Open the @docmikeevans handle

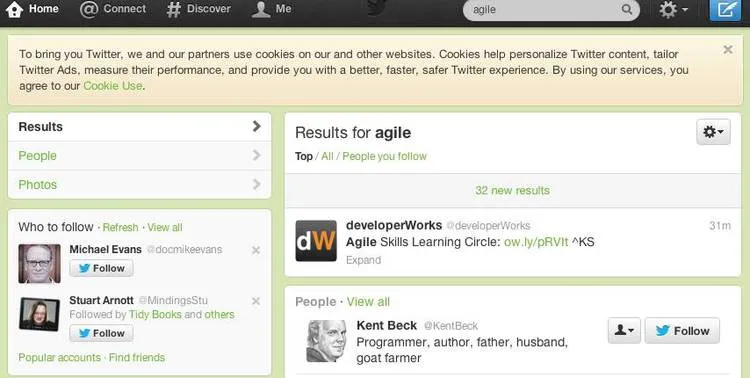pos(184,250)
